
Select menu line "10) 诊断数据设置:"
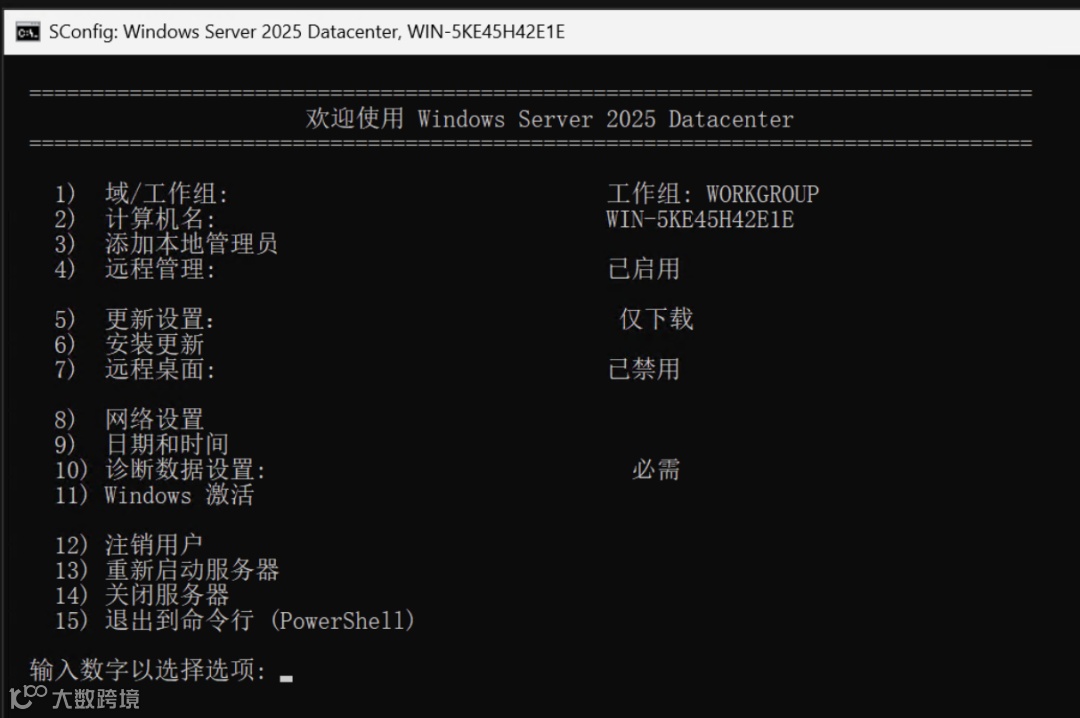[x=160, y=469]
